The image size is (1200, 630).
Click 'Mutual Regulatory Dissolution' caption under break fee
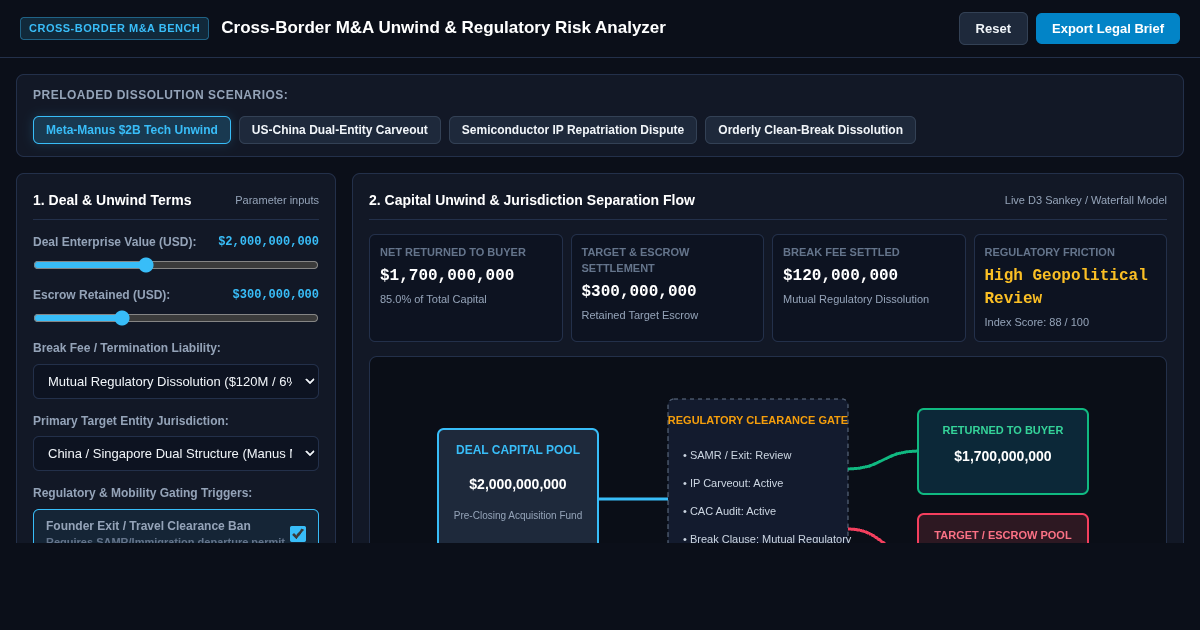click(856, 299)
